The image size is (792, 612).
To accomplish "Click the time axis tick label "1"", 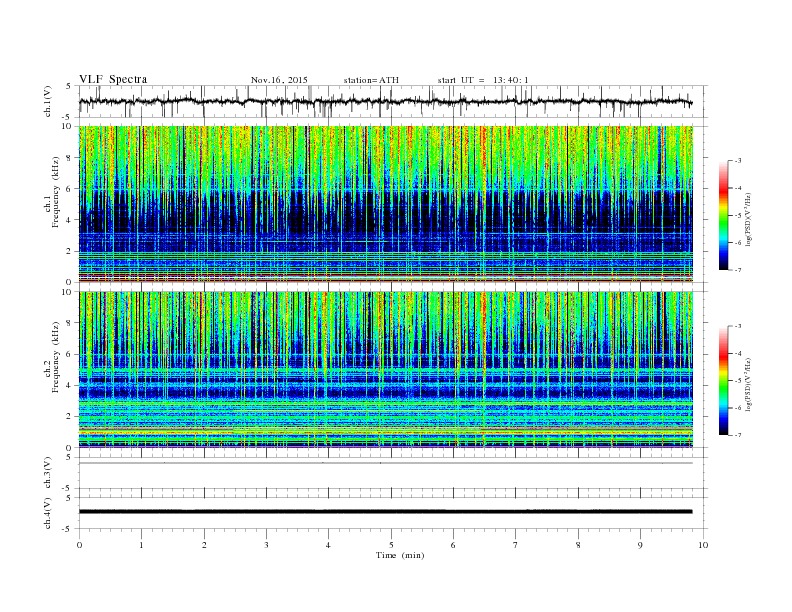I will pyautogui.click(x=141, y=545).
